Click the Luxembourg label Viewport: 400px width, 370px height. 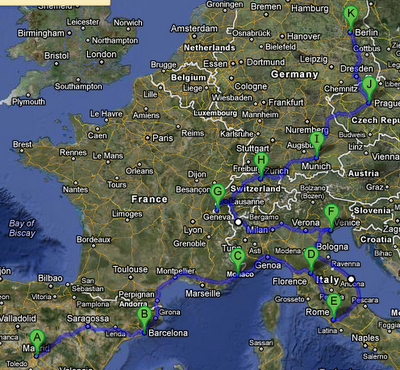[215, 113]
